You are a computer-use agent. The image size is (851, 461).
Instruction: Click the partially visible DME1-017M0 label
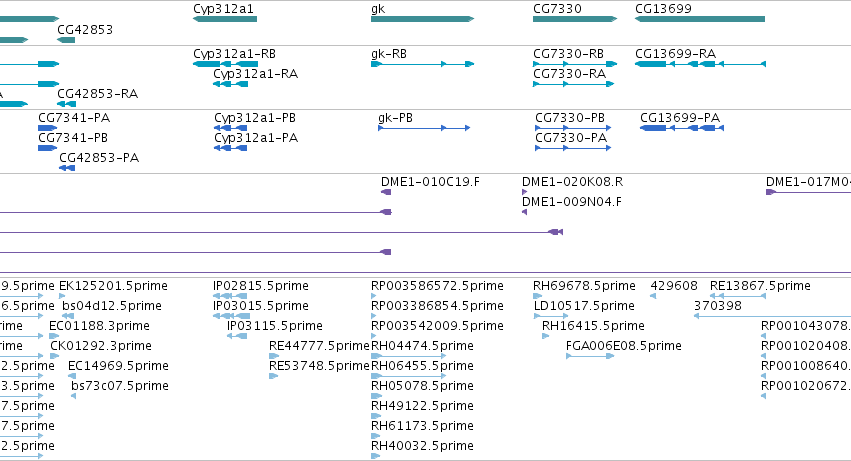pos(808,182)
